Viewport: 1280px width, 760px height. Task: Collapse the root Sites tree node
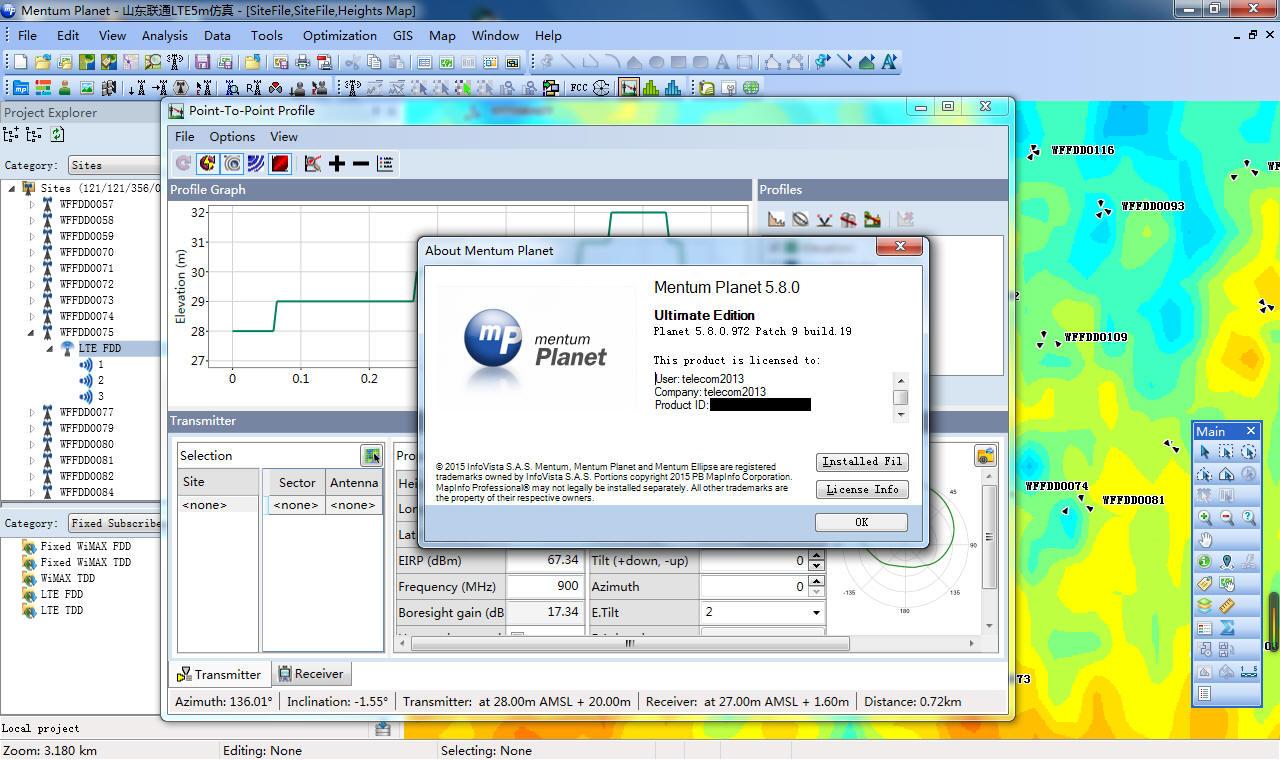pyautogui.click(x=12, y=188)
